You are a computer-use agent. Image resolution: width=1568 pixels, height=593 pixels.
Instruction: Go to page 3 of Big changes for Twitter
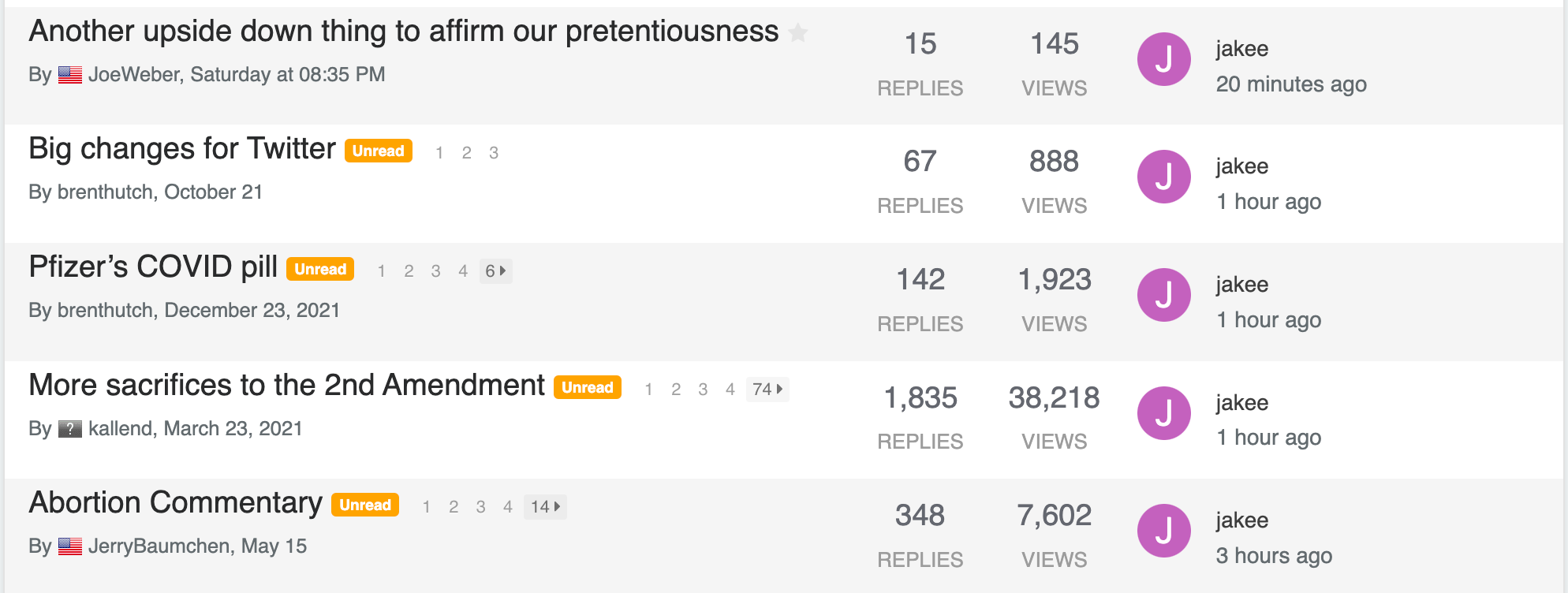[494, 153]
